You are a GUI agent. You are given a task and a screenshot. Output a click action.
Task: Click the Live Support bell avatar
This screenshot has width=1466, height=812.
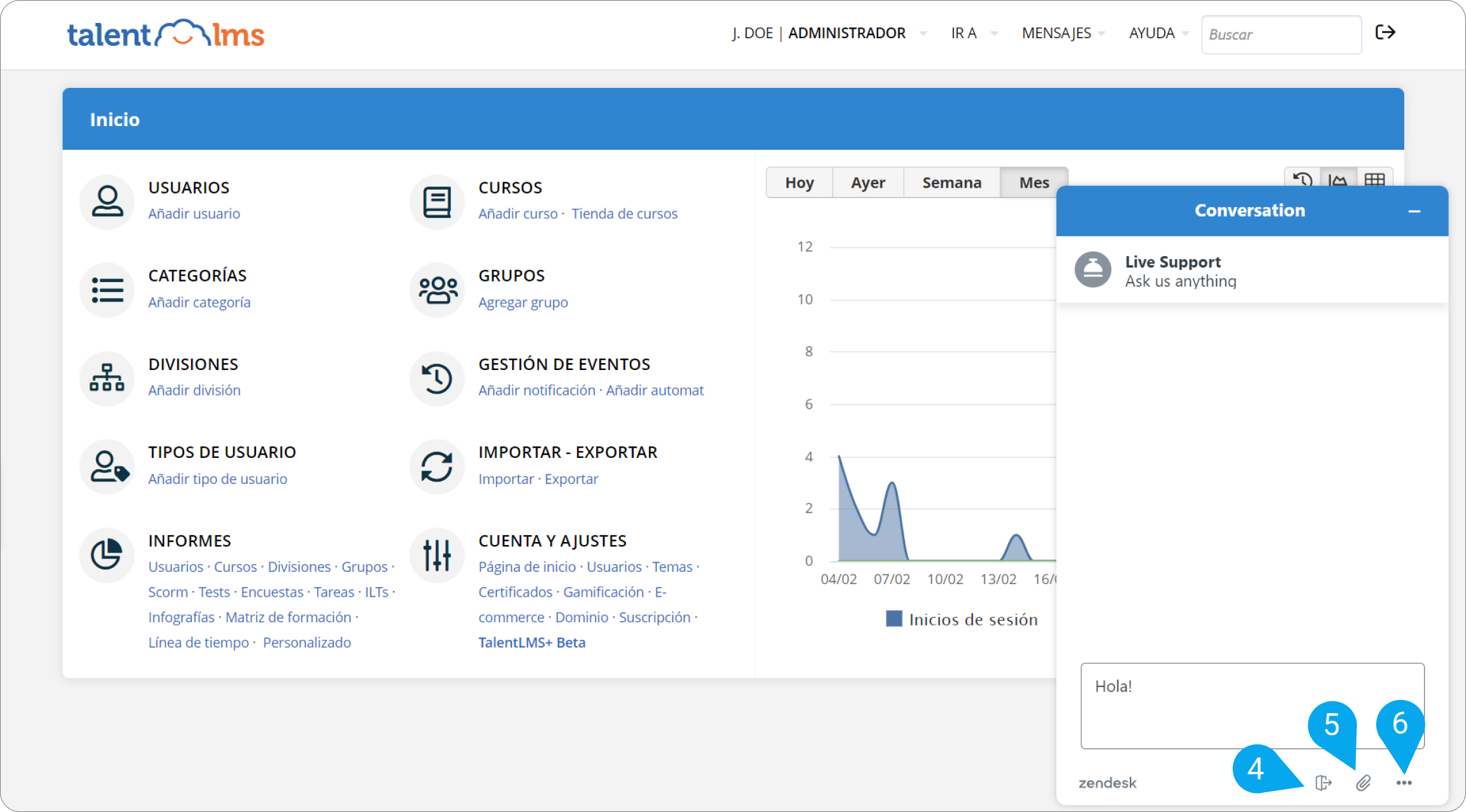pos(1093,269)
